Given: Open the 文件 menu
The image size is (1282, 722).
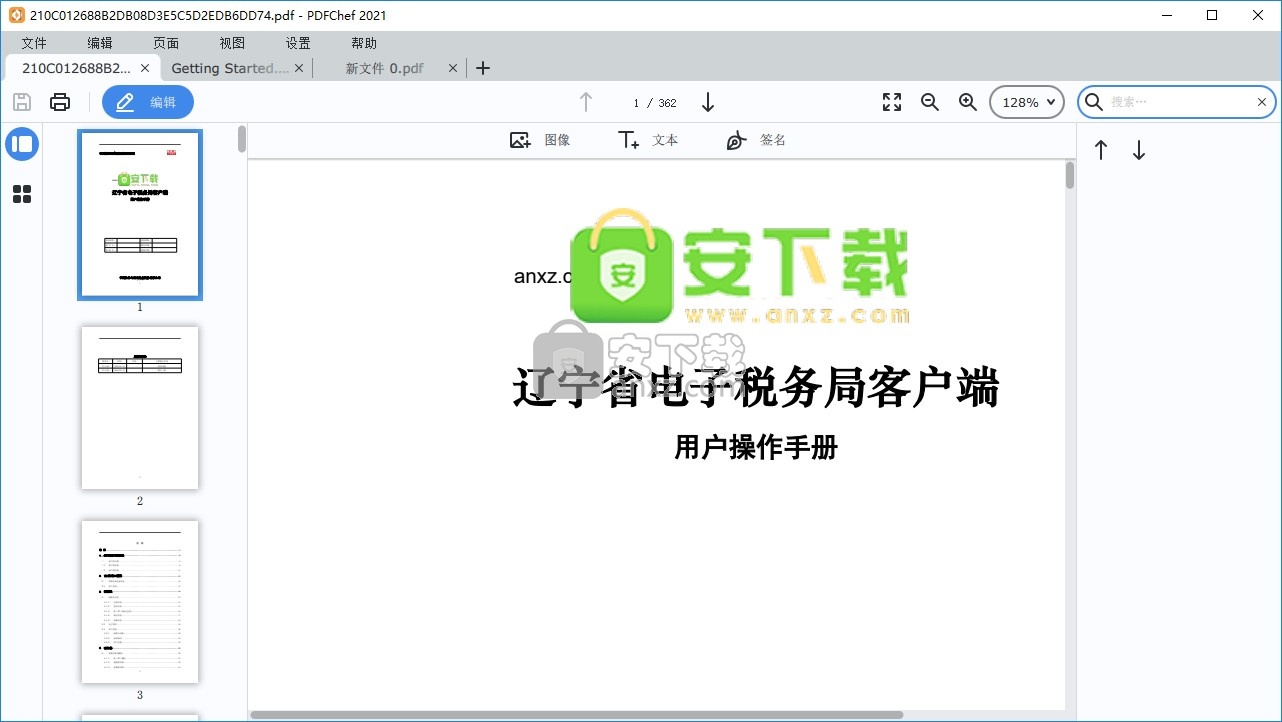Looking at the screenshot, I should pos(34,43).
